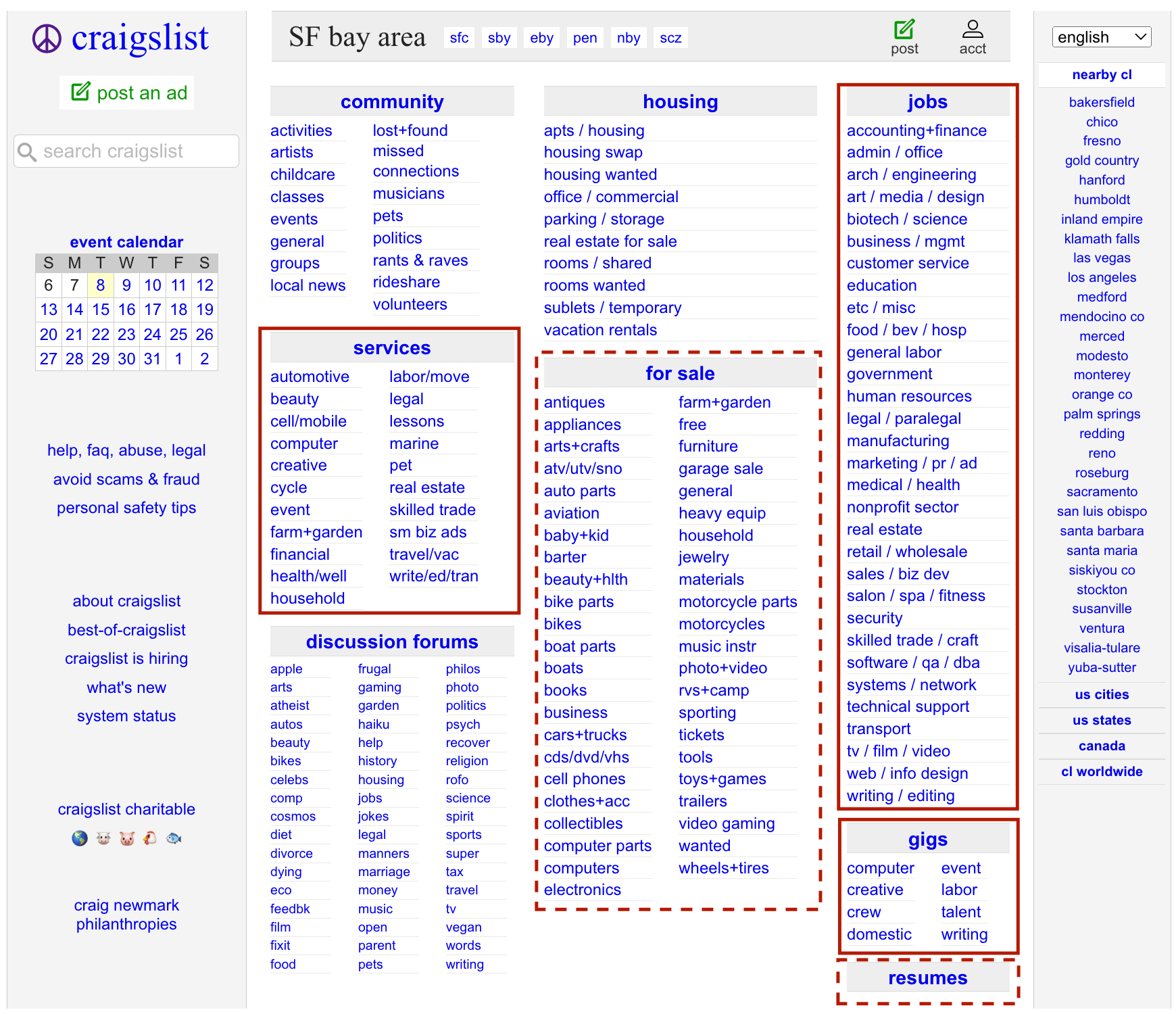The width and height of the screenshot is (1176, 1014).
Task: Open vacation rentals category
Action: point(600,330)
